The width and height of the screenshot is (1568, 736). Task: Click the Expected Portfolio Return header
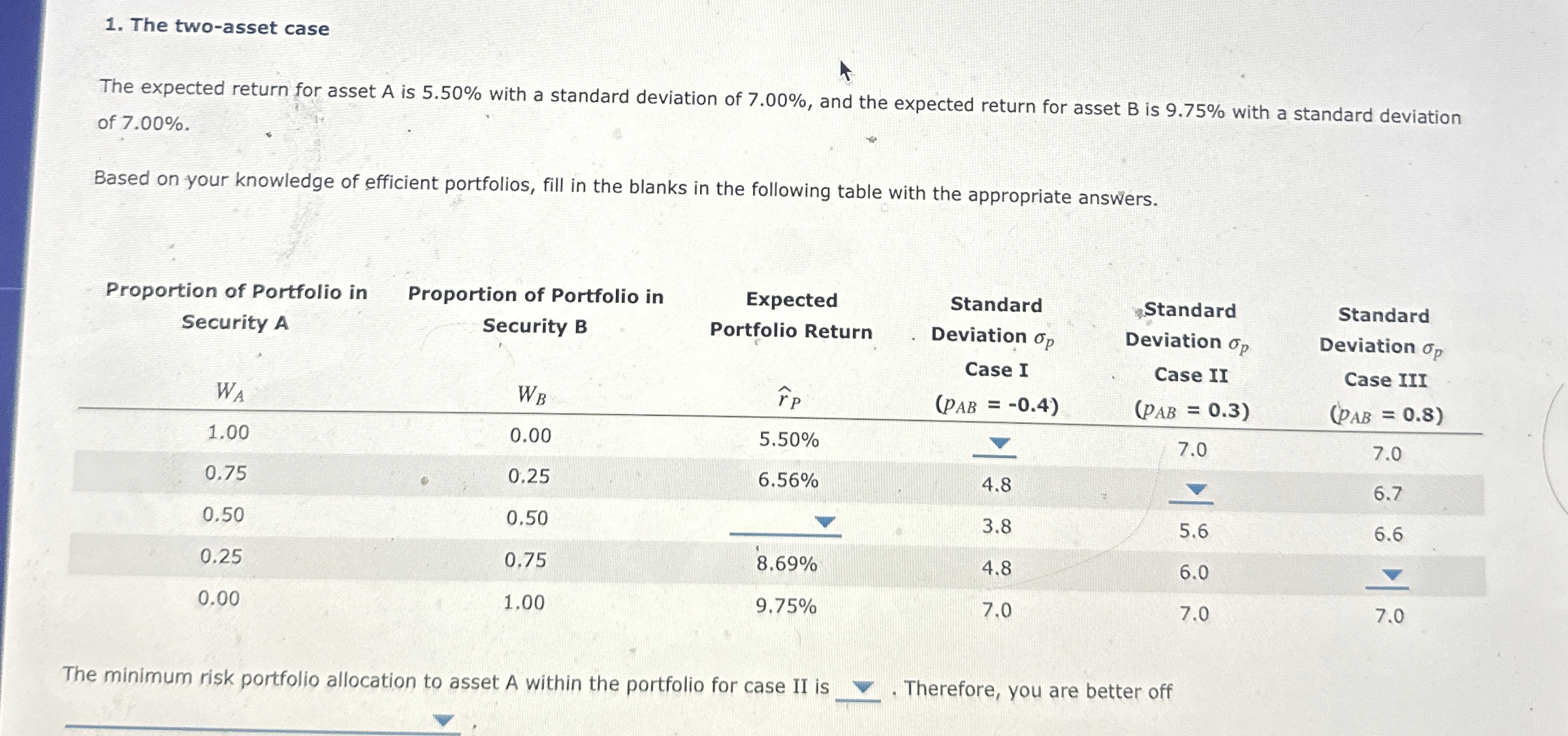click(790, 317)
